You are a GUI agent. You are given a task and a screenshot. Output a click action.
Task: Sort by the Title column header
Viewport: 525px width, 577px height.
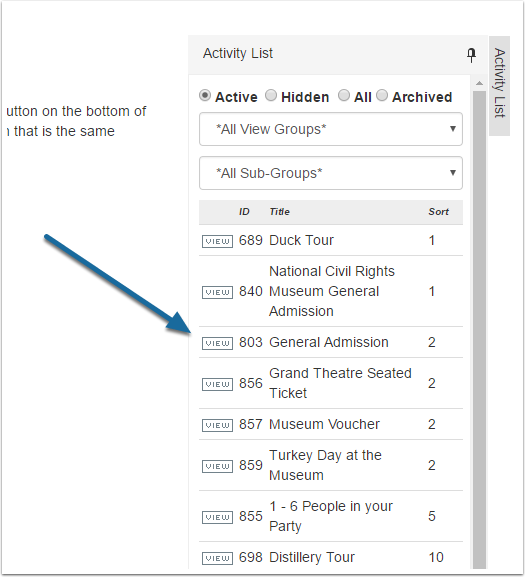[x=279, y=212]
